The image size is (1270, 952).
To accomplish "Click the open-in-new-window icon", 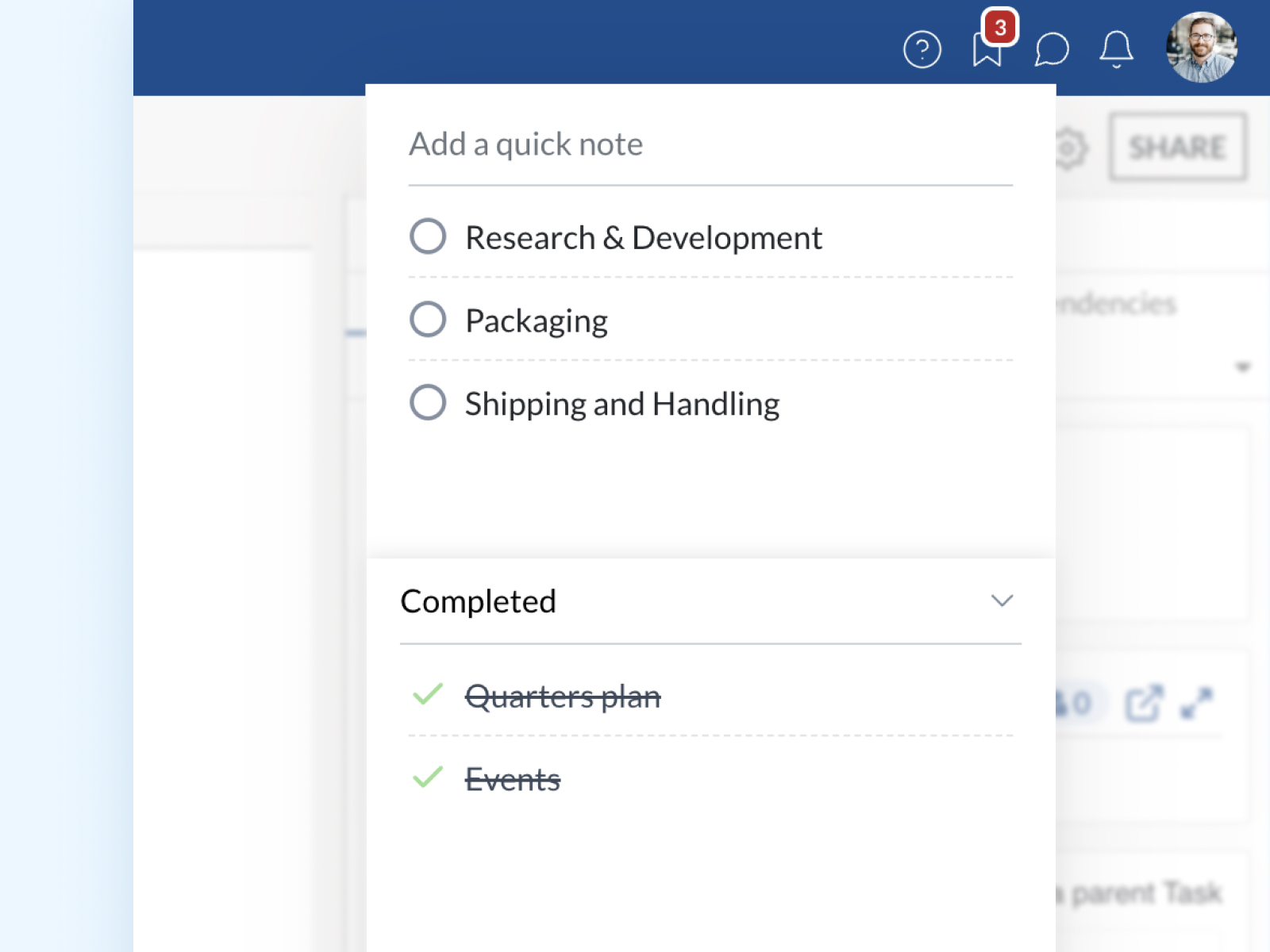I will [1144, 703].
